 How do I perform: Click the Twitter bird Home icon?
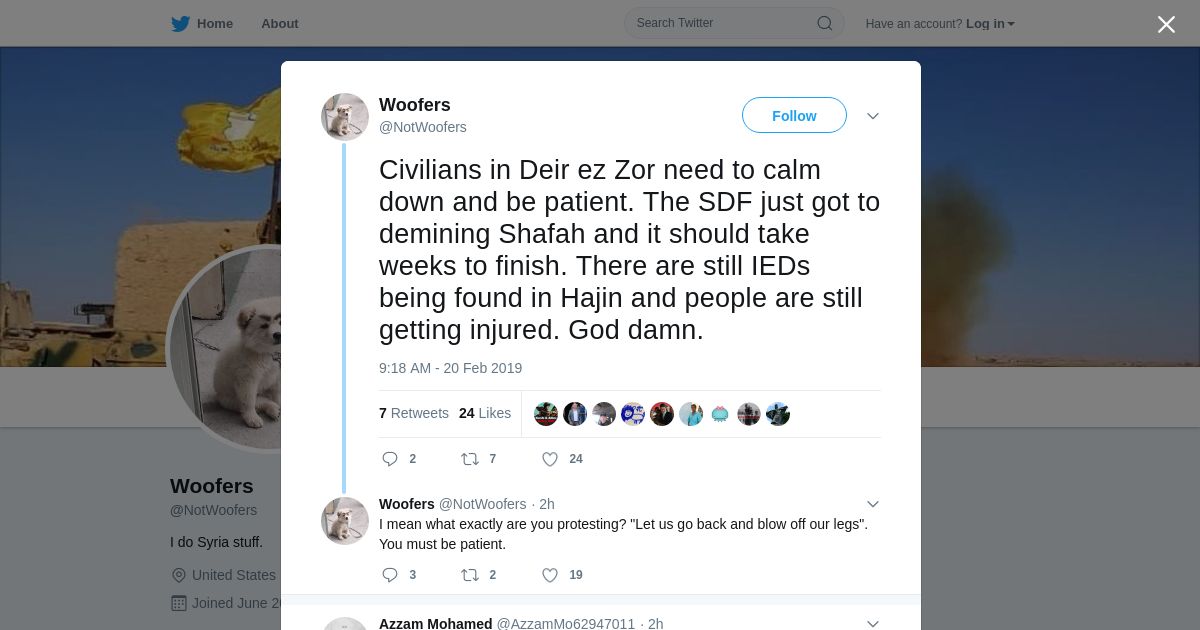(180, 24)
